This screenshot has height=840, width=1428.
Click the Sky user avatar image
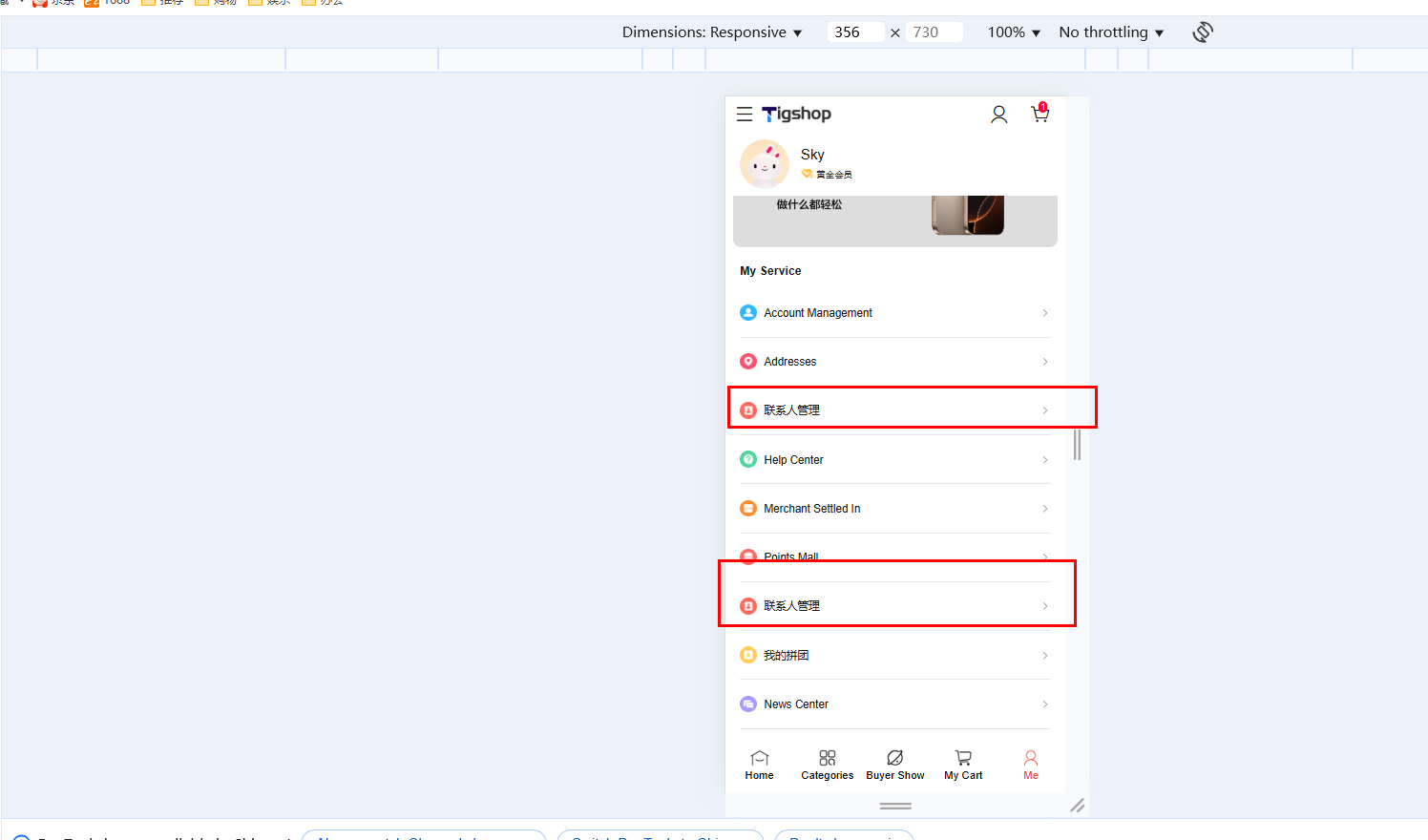tap(764, 164)
